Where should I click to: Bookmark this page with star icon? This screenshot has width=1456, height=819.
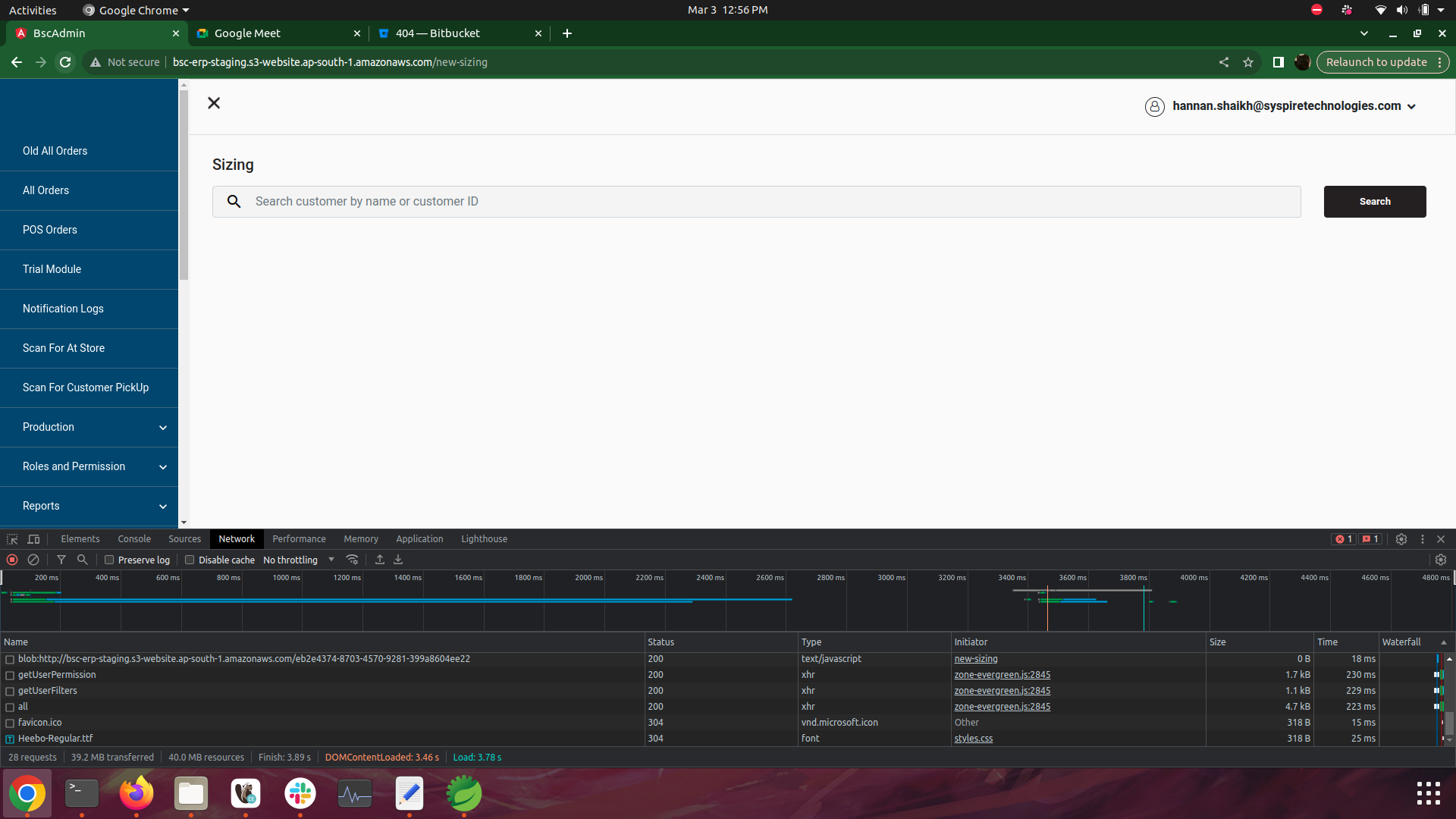(x=1248, y=62)
